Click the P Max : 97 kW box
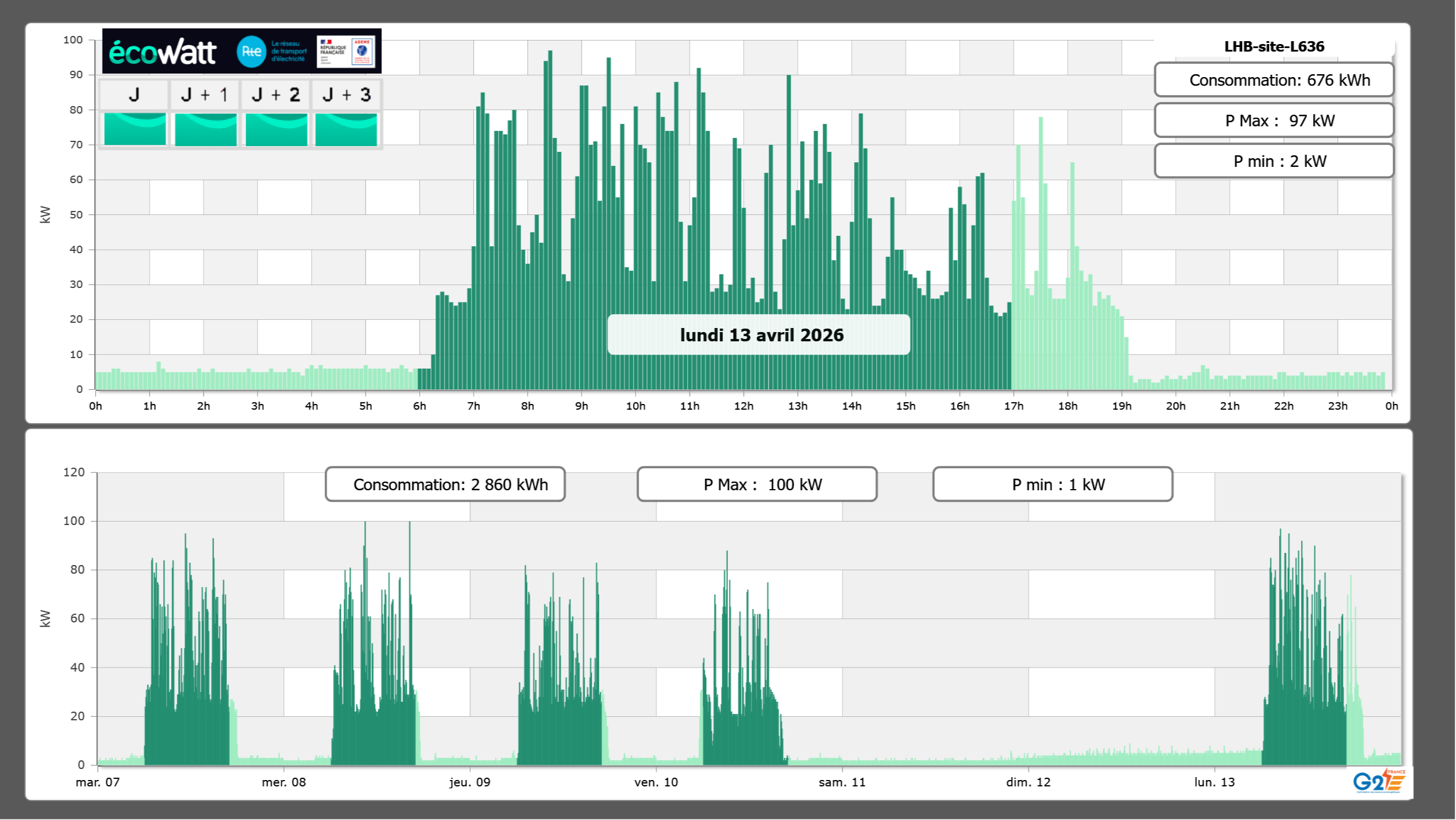This screenshot has height=820, width=1456. pos(1273,121)
